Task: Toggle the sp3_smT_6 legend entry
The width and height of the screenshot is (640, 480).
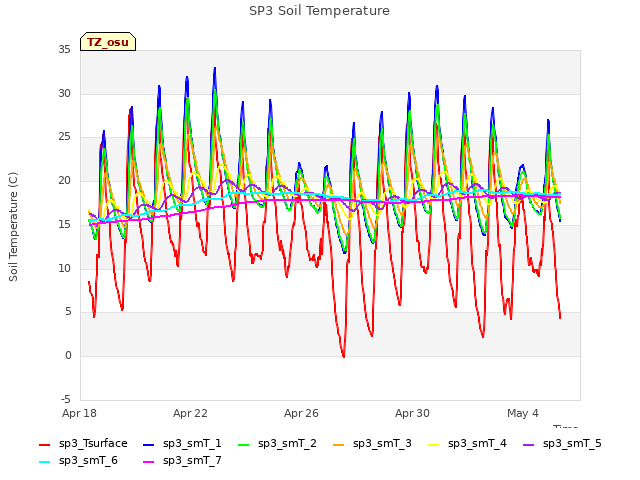Action: click(78, 460)
